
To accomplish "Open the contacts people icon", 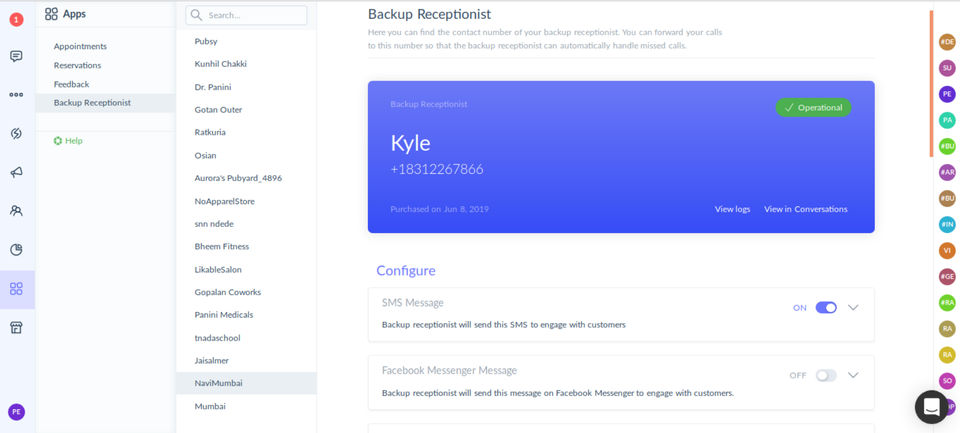I will point(16,211).
